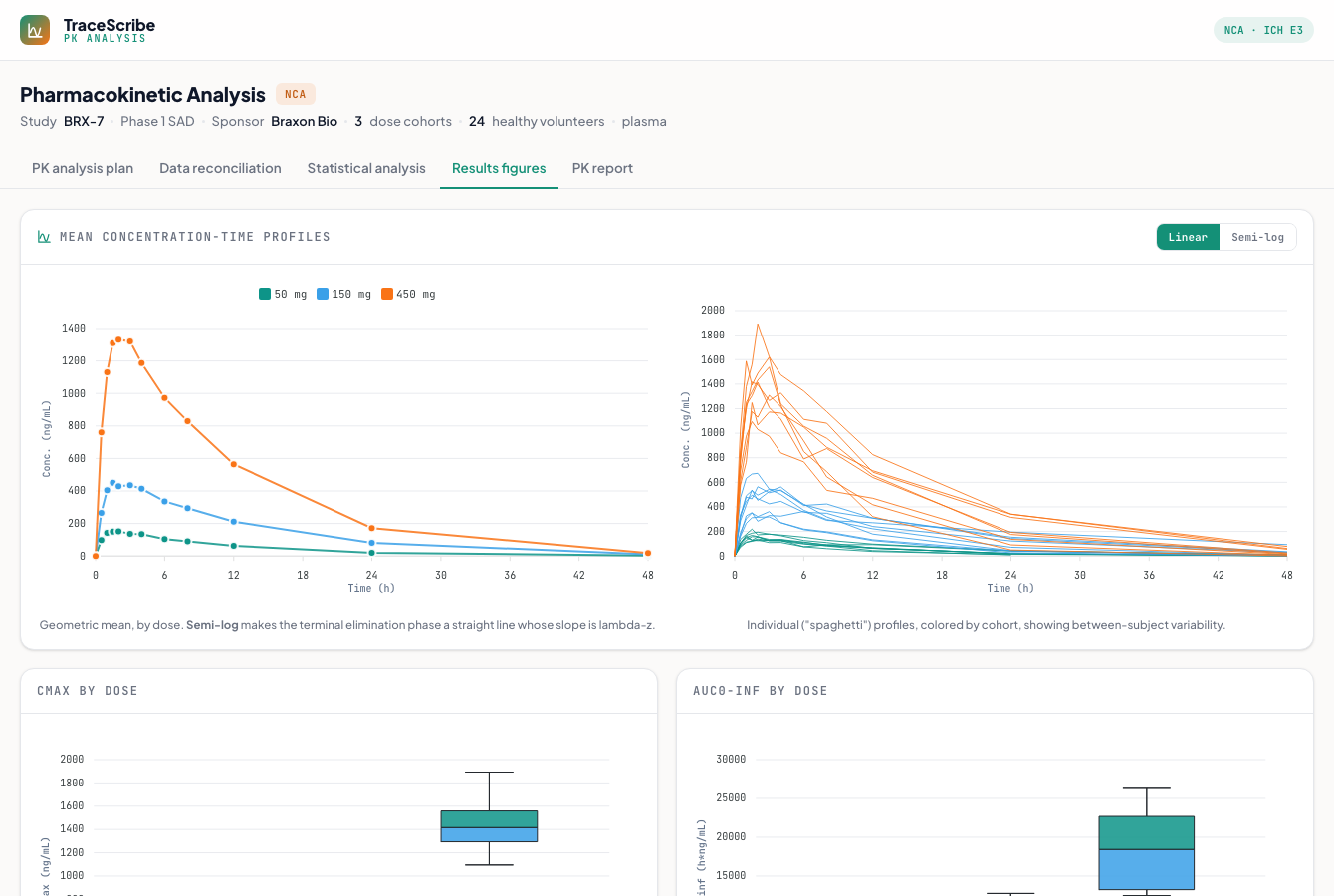Click the AUC0-inf by dose box plot box

click(x=1147, y=852)
